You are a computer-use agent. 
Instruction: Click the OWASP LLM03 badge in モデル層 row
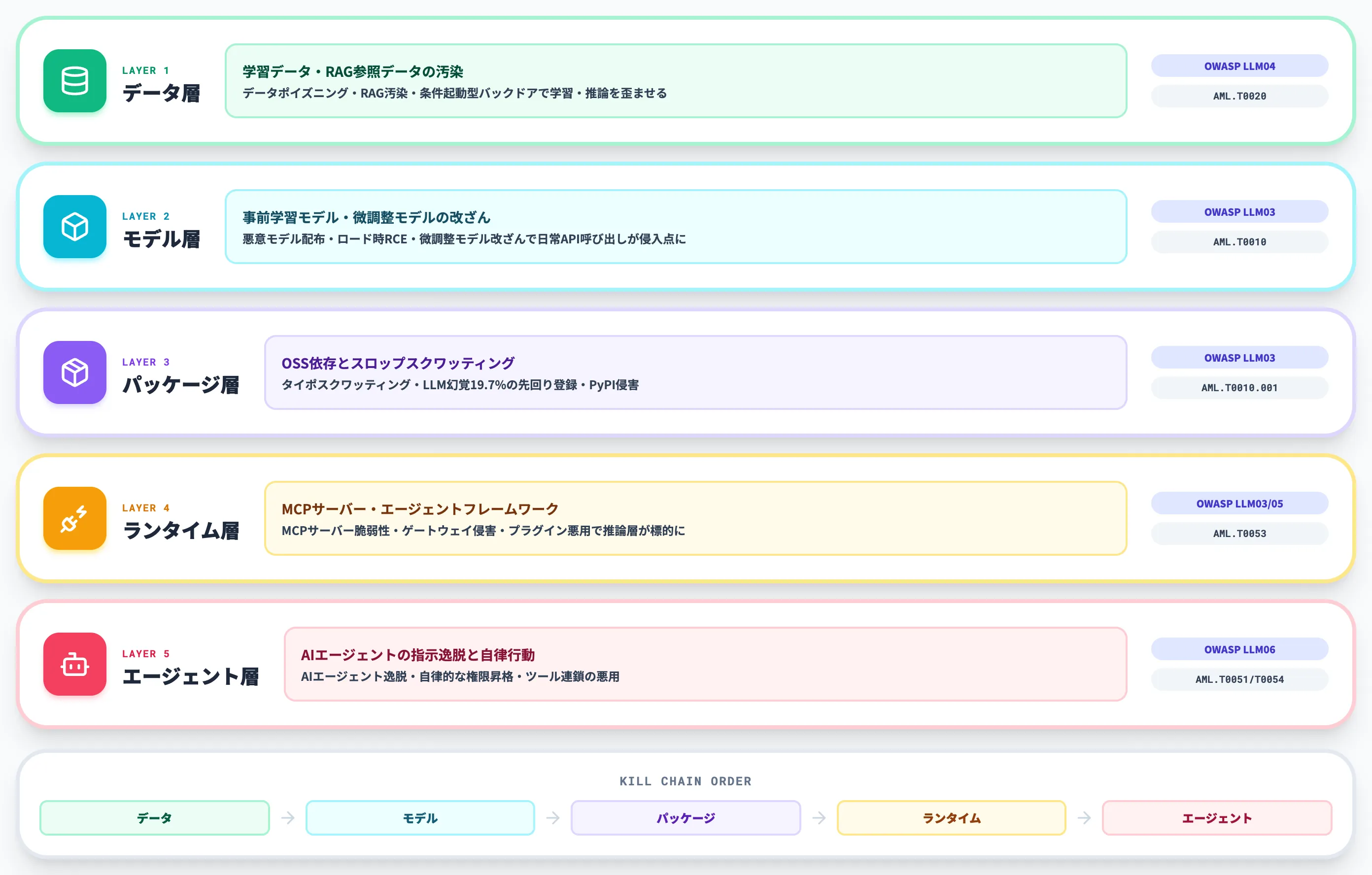pyautogui.click(x=1239, y=212)
